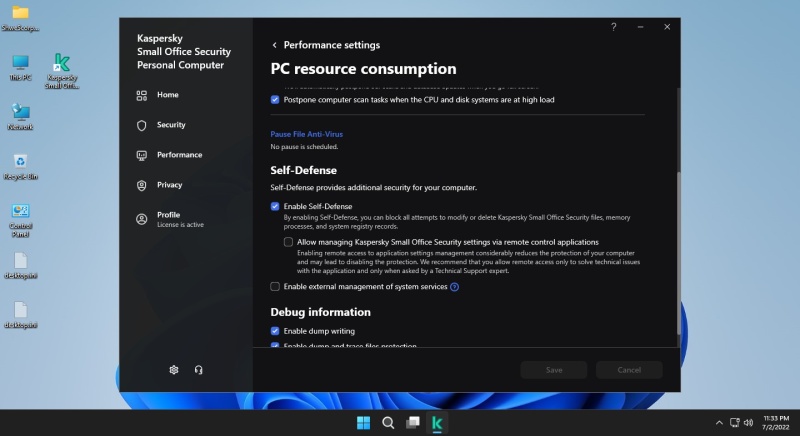Click Debug information section heading
The width and height of the screenshot is (800, 436).
click(x=320, y=312)
